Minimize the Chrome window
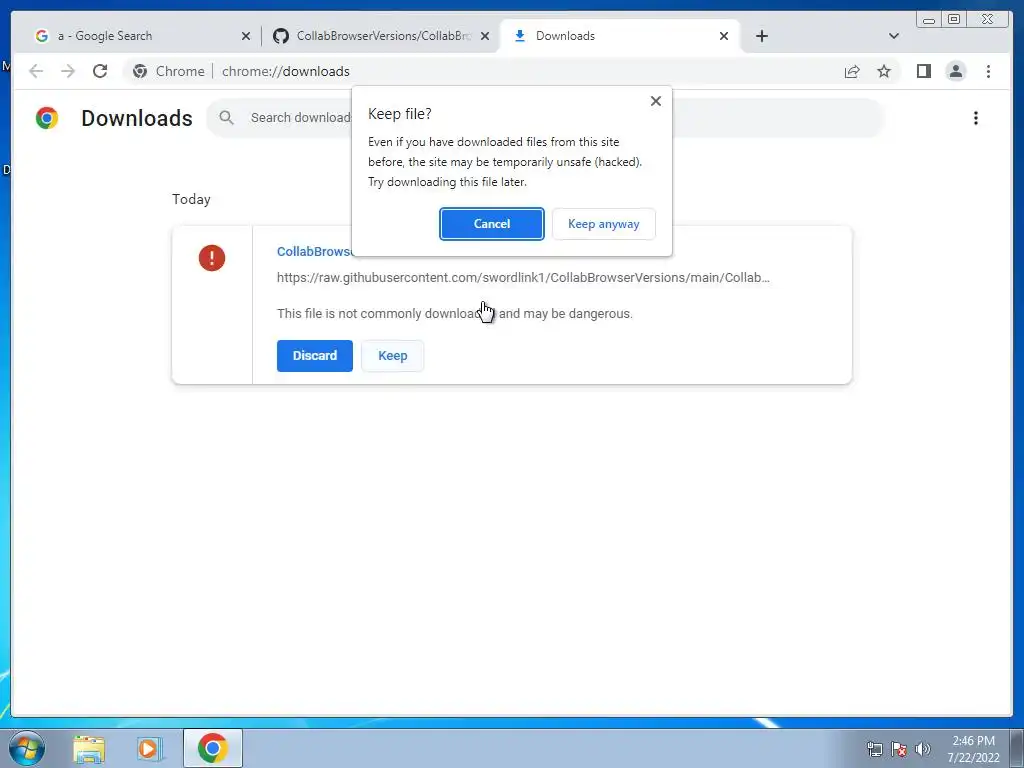 929,19
